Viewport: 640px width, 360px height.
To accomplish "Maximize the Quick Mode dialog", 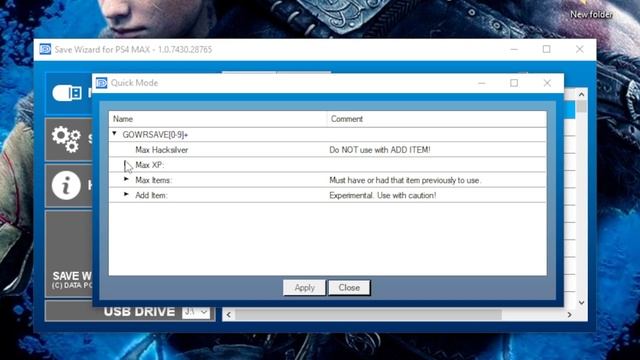I will (514, 83).
